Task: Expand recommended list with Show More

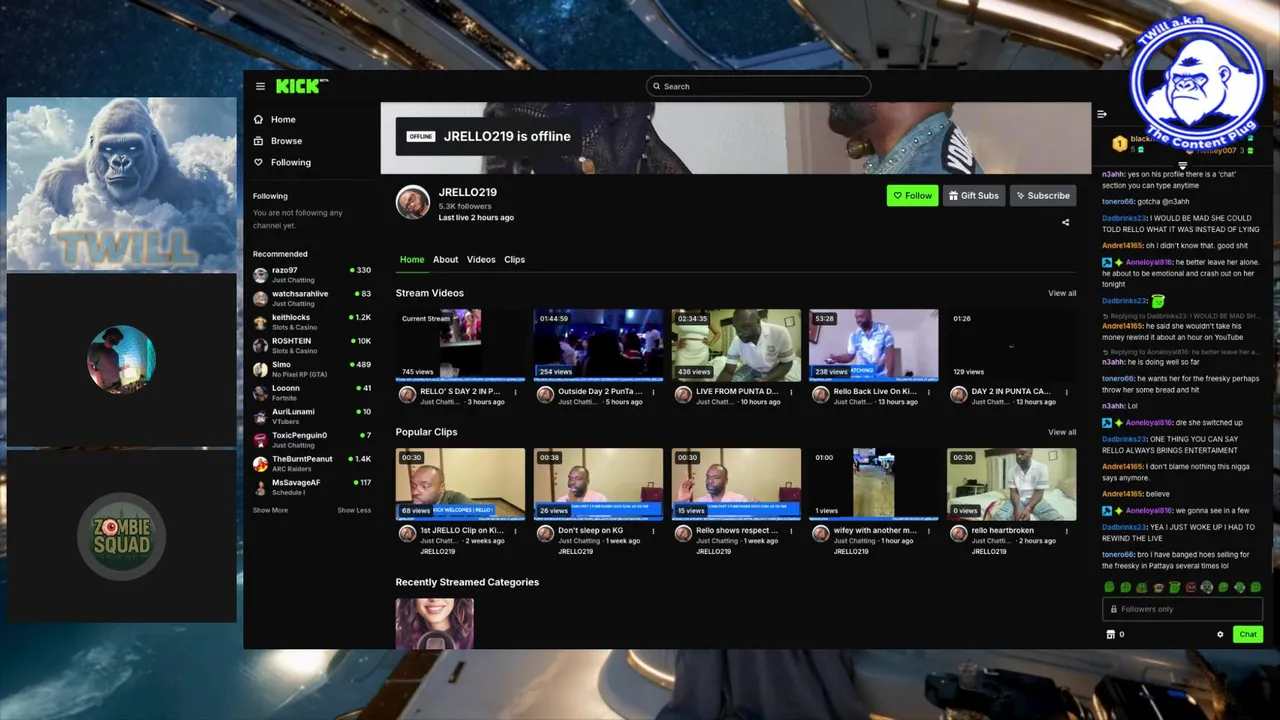Action: (270, 510)
